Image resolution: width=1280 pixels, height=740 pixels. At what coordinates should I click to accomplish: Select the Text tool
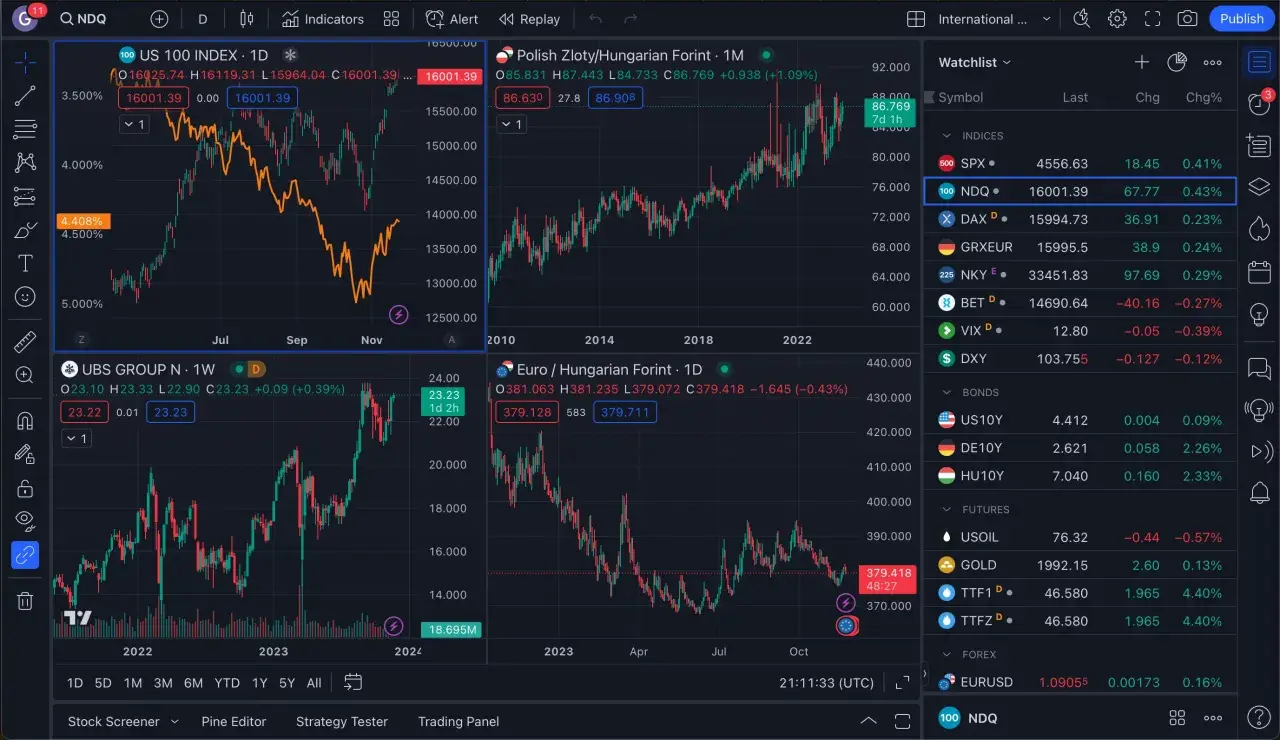coord(25,264)
